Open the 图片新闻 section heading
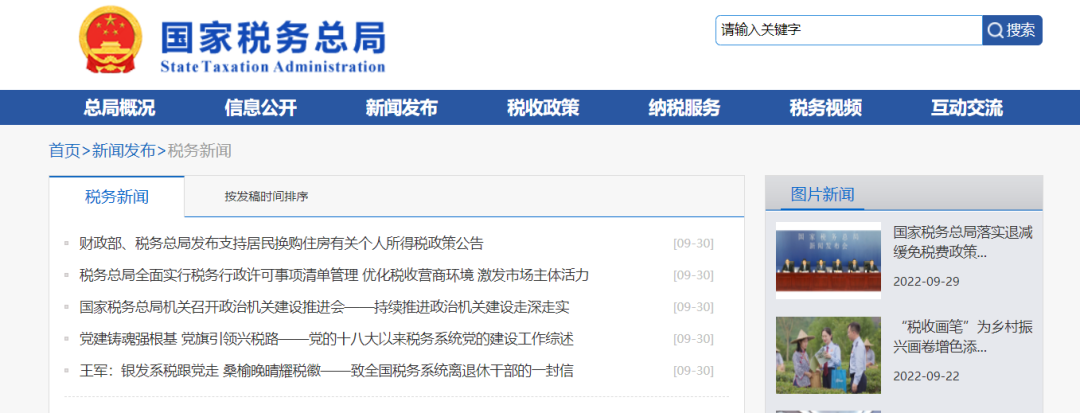This screenshot has height=413, width=1080. [x=822, y=194]
